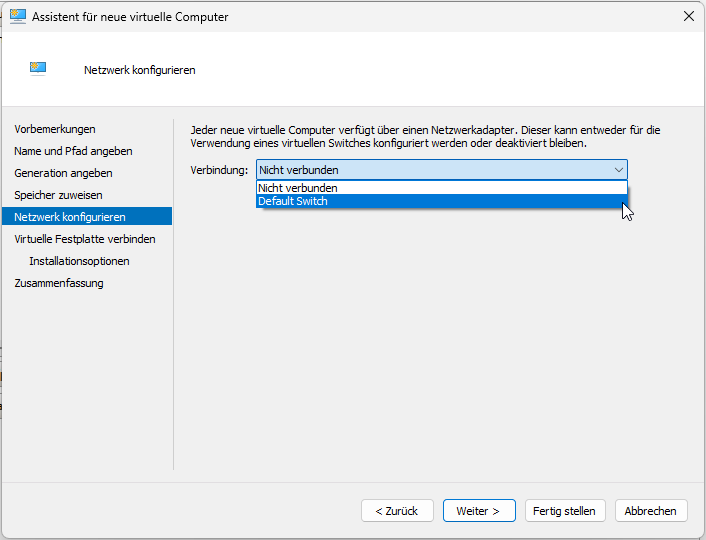Open the Vorbemerkungen step
The width and height of the screenshot is (706, 540).
point(55,129)
